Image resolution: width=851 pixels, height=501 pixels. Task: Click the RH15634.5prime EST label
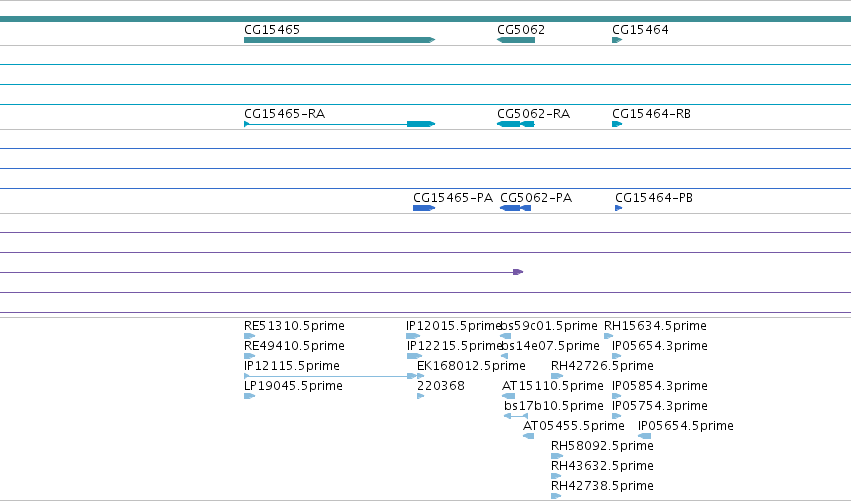pos(655,326)
